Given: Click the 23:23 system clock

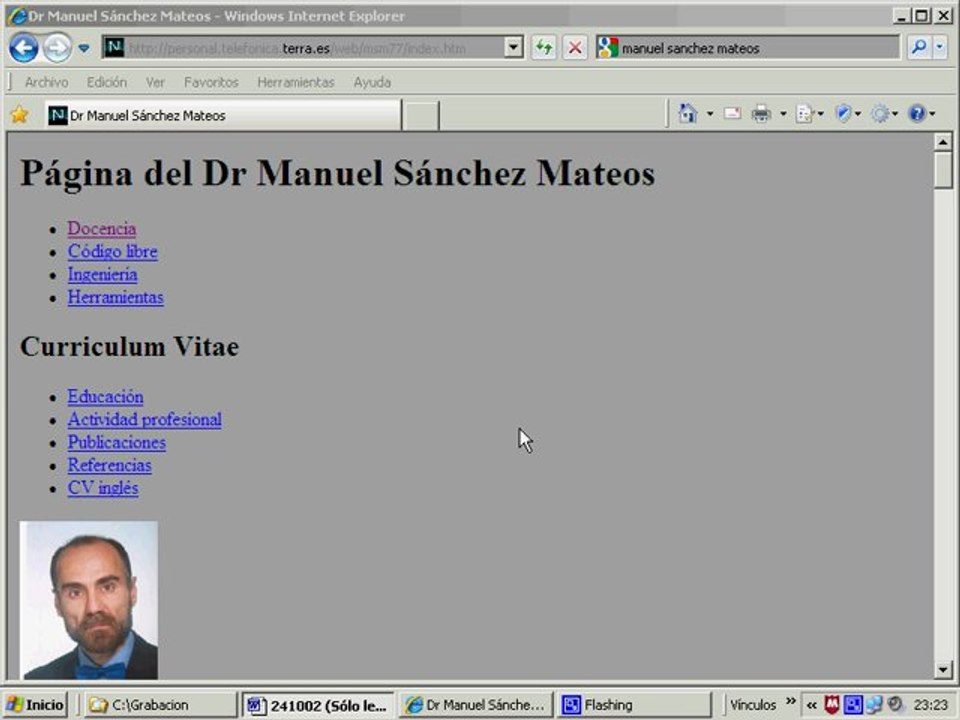Looking at the screenshot, I should [x=930, y=705].
